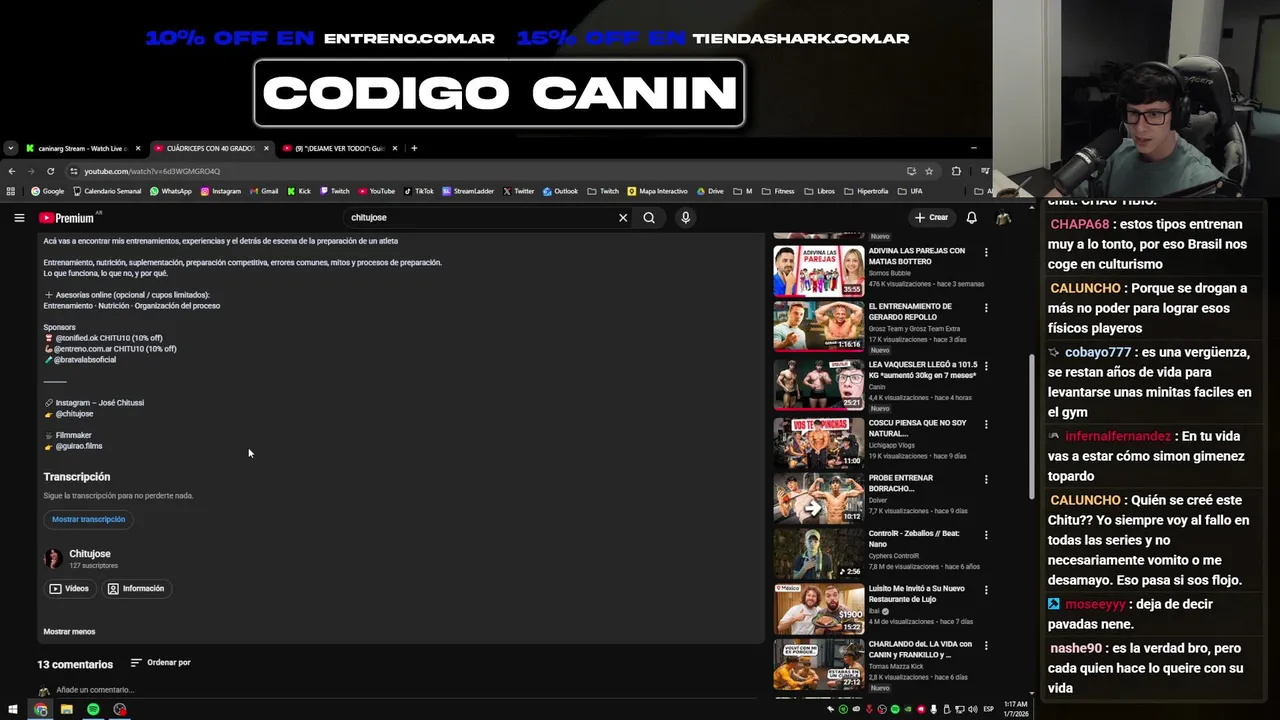Open a new browser tab with plus
Image resolution: width=1280 pixels, height=720 pixels.
click(x=414, y=148)
